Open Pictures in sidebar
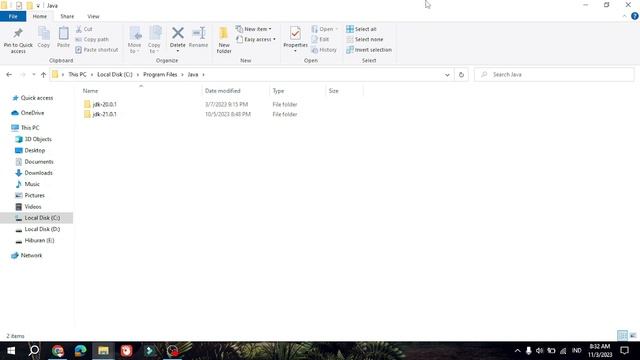640x360 pixels. click(x=30, y=196)
